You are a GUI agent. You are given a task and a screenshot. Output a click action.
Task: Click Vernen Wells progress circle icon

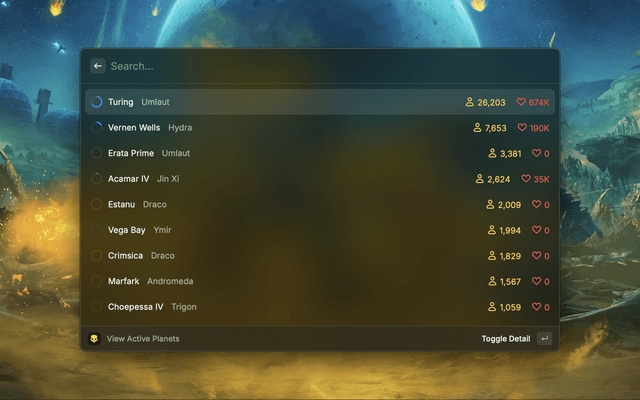click(97, 128)
